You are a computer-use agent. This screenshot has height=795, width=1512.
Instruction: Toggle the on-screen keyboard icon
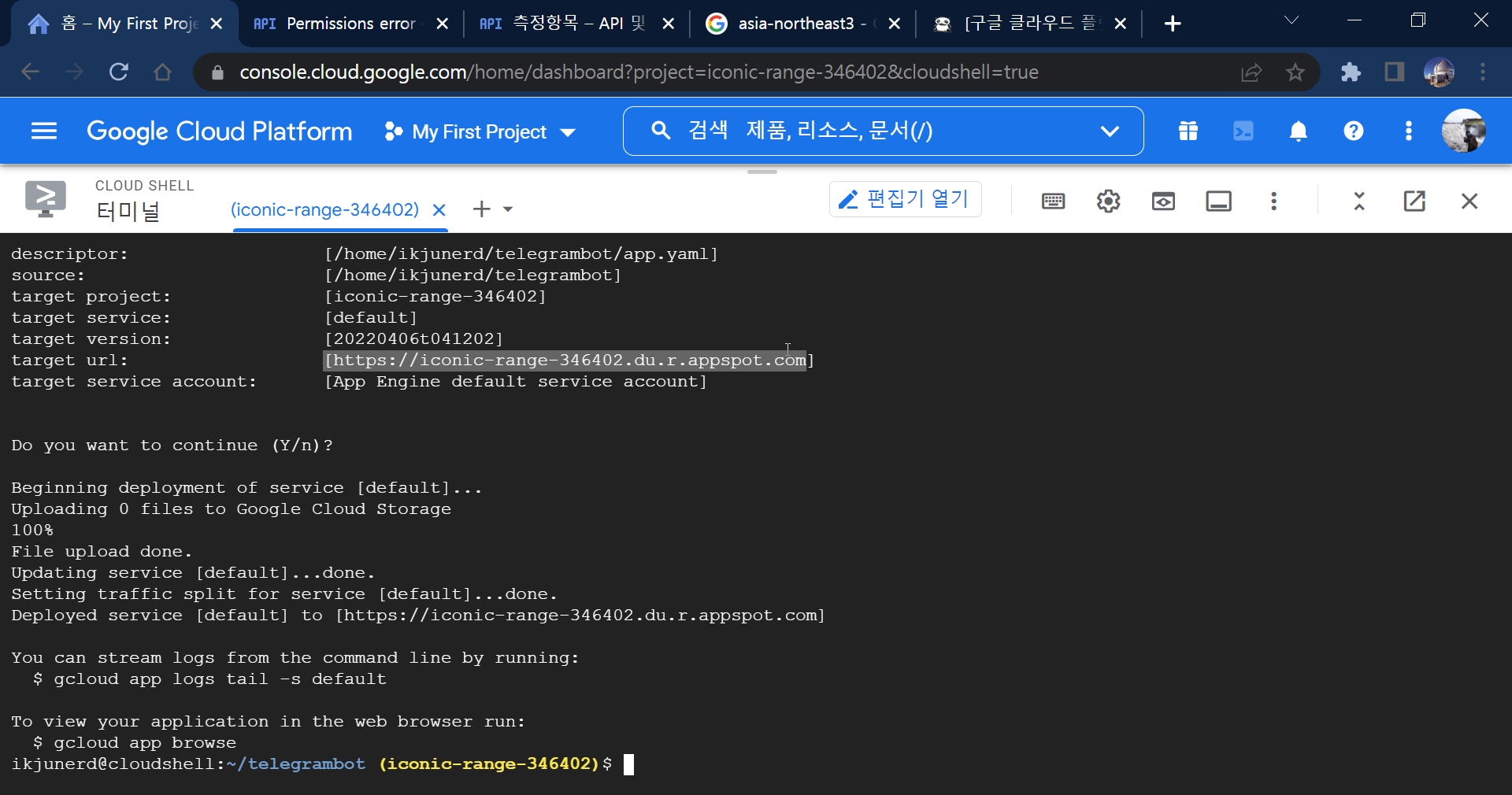tap(1053, 202)
